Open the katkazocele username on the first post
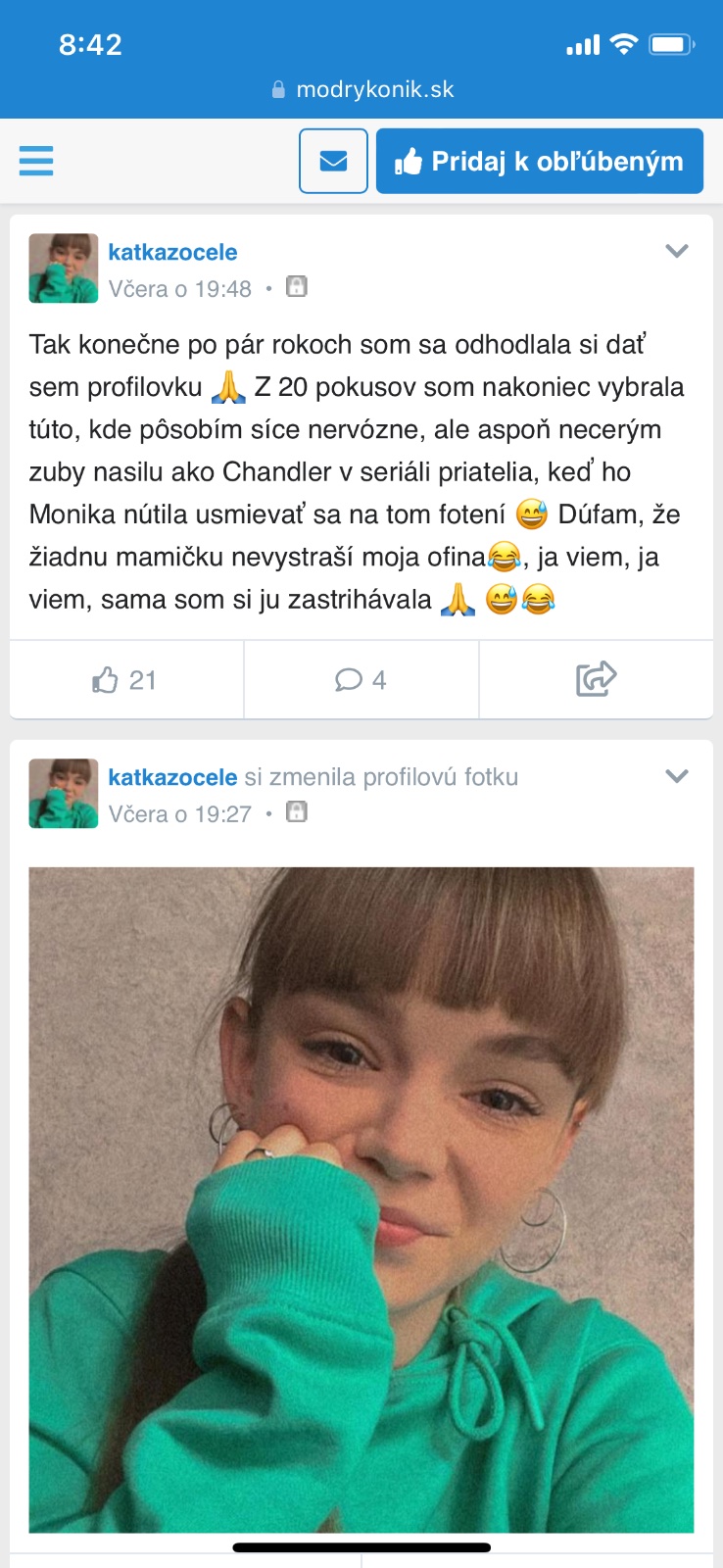This screenshot has width=723, height=1568. [172, 252]
